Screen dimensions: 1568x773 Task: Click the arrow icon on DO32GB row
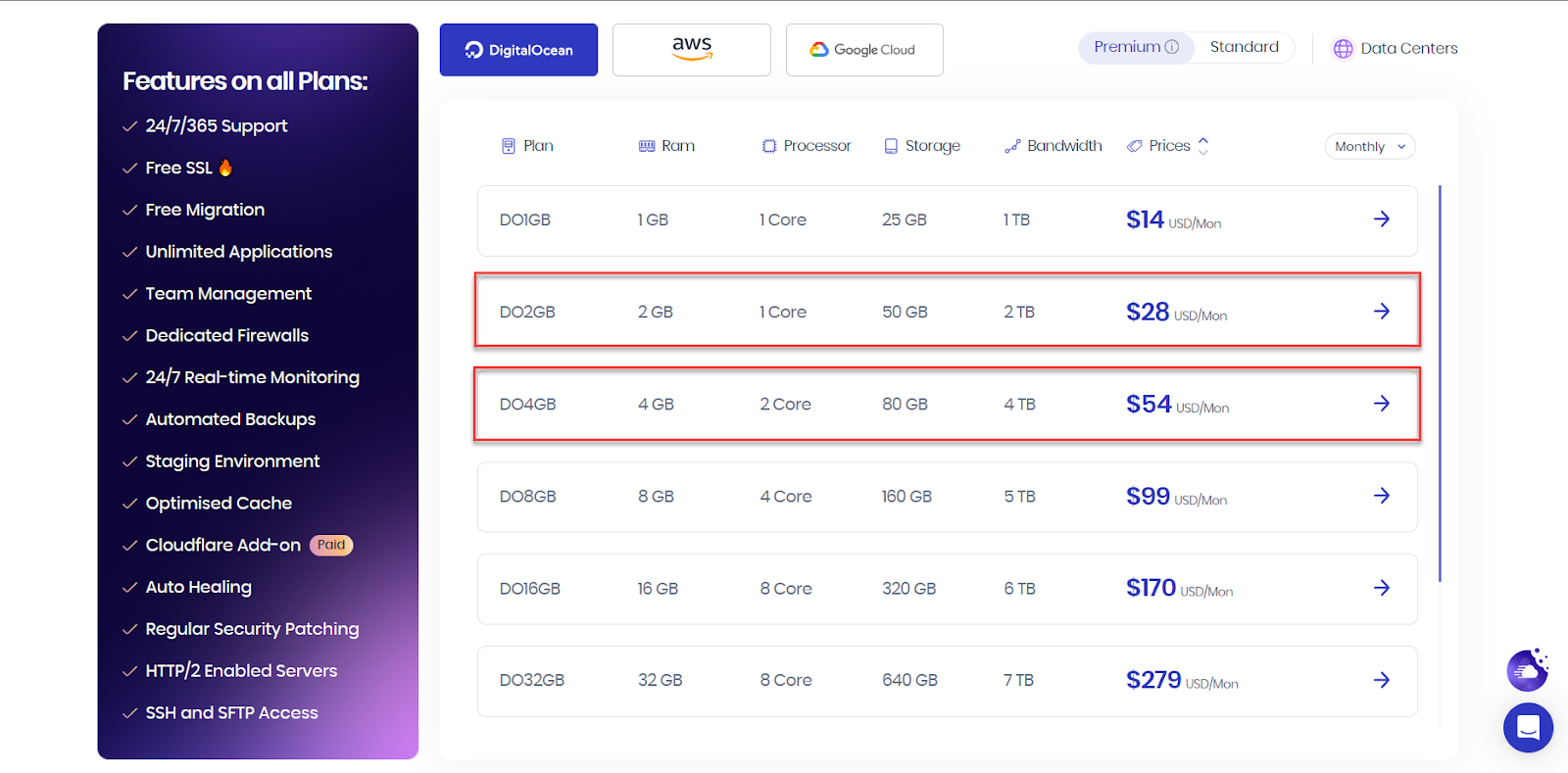pos(1381,680)
